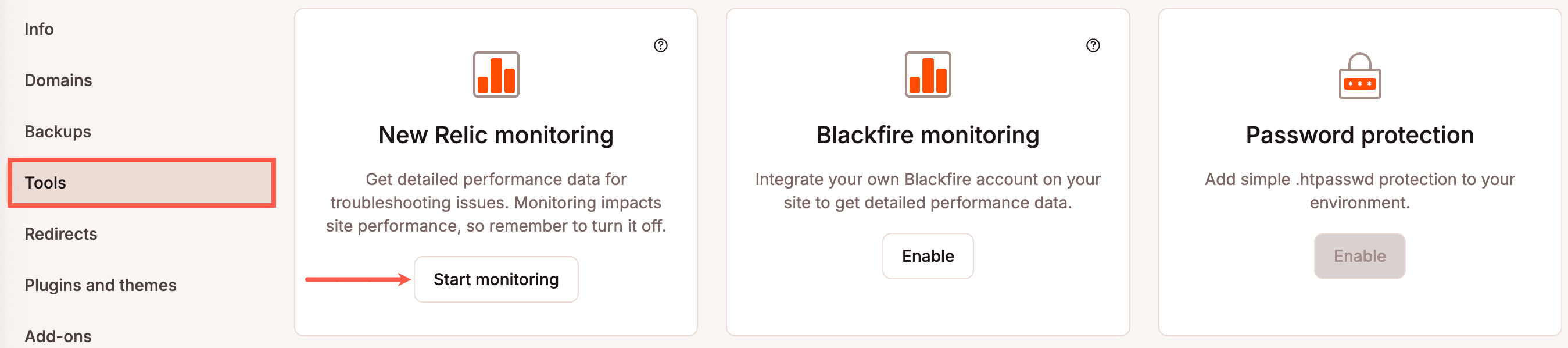The width and height of the screenshot is (1568, 348).
Task: Click the Password protection padlock icon
Action: tap(1359, 75)
